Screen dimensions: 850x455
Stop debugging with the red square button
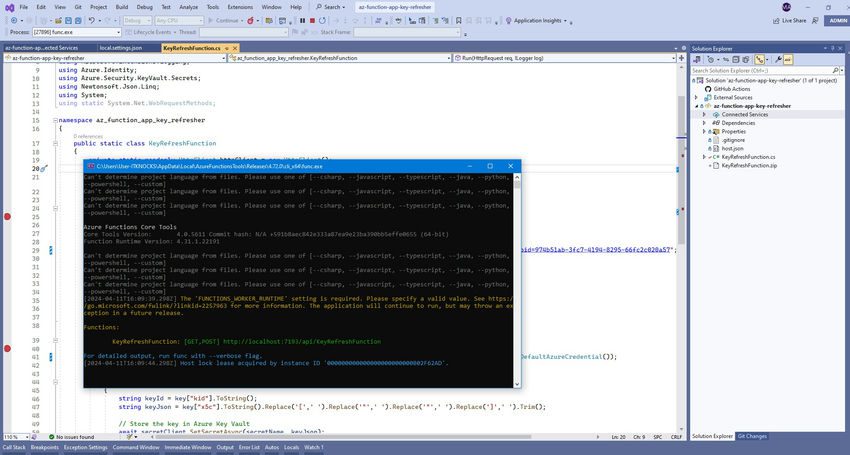pos(312,21)
